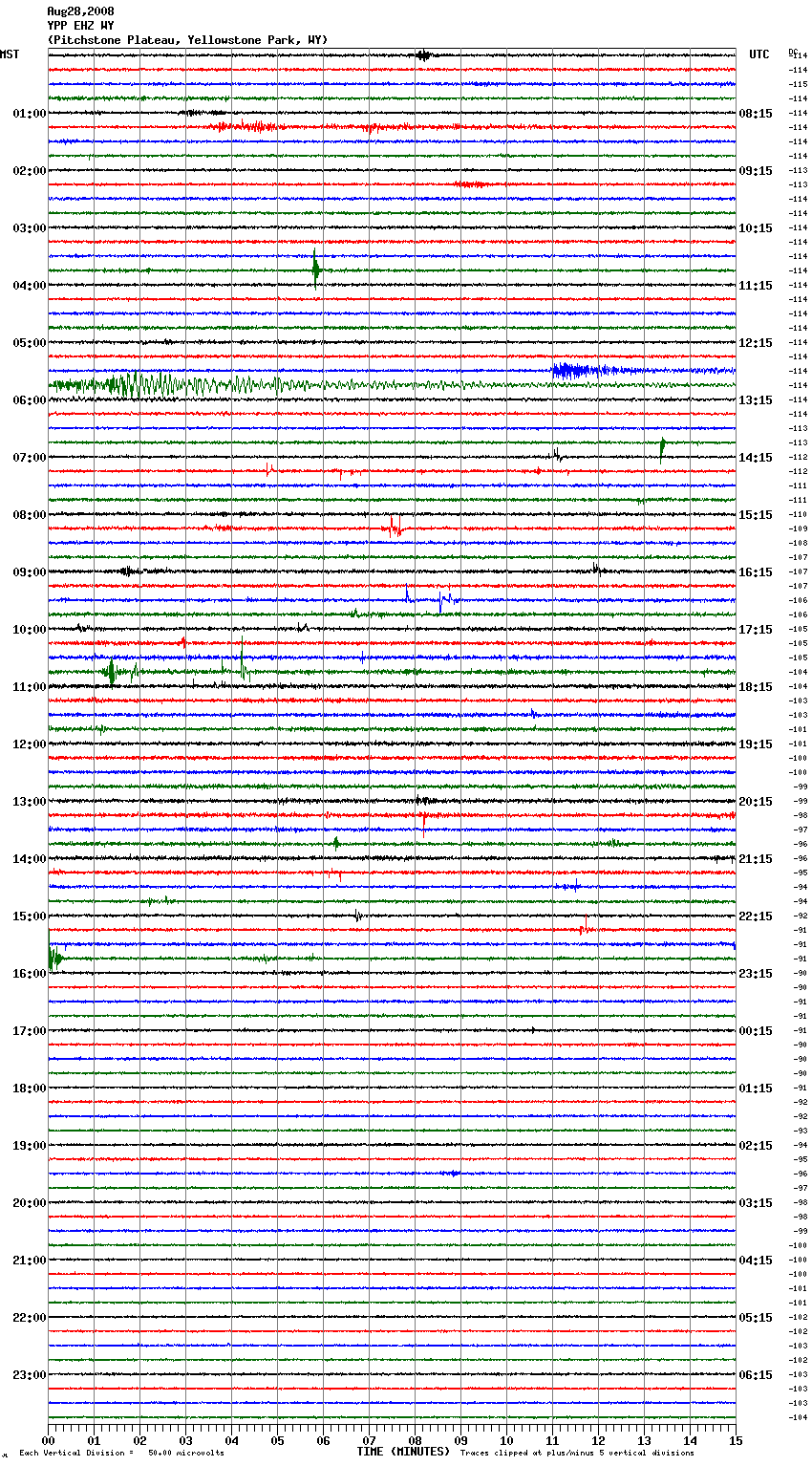Click the Pitchstone Plateau, Yellowstone Park location title
Viewport: 812px width, 1466px height.
click(187, 40)
